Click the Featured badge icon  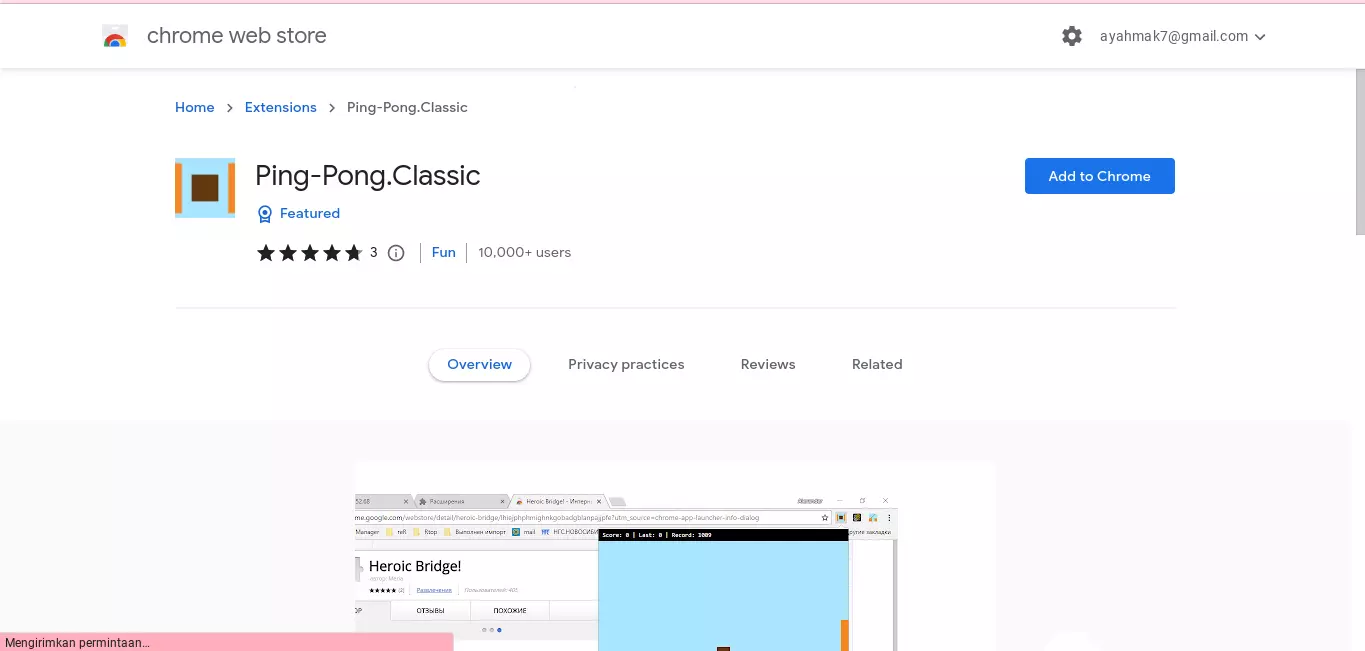click(x=265, y=214)
